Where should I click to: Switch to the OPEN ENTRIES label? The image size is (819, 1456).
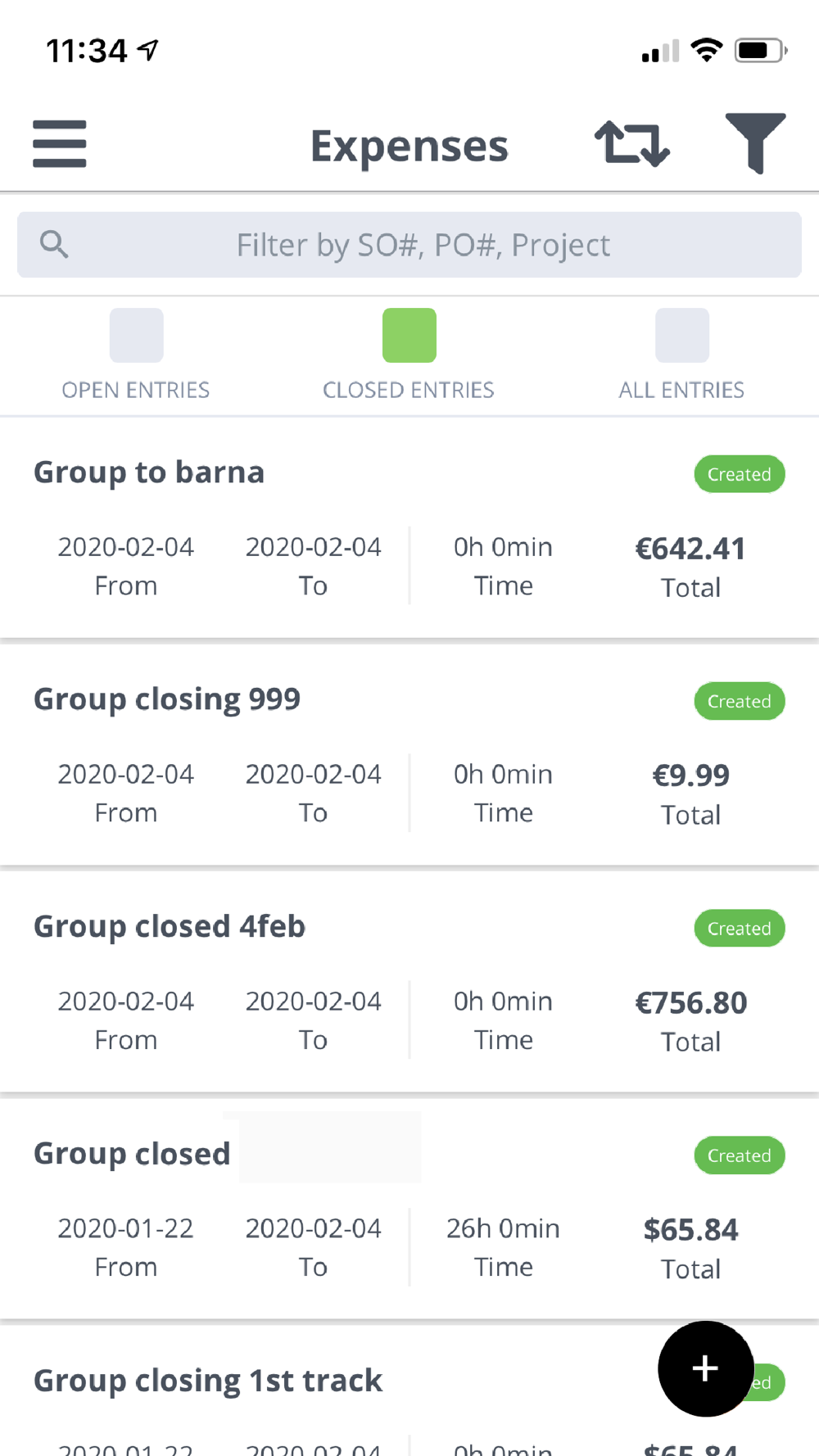136,390
